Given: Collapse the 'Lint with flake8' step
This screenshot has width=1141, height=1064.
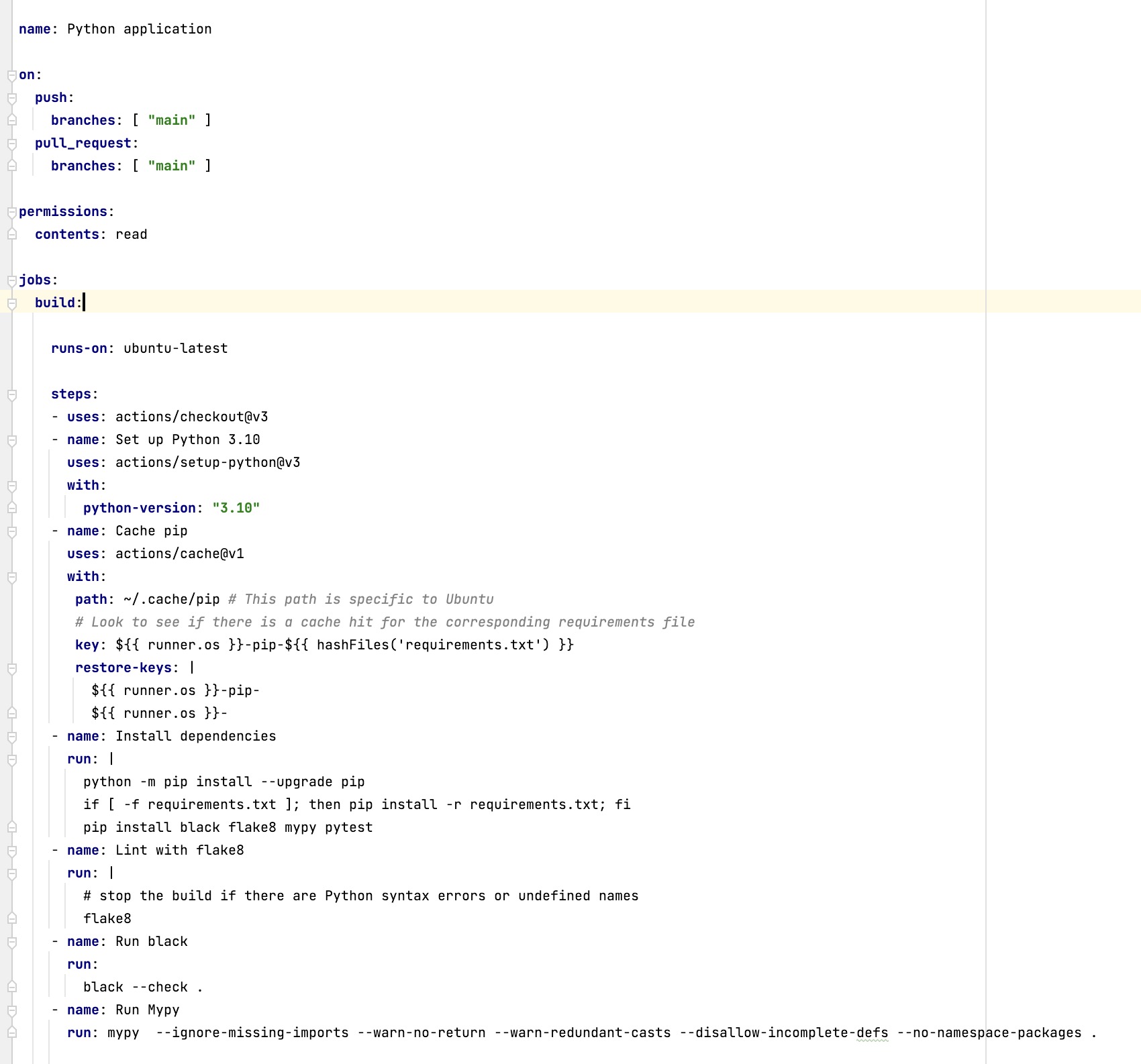Looking at the screenshot, I should 11,851.
